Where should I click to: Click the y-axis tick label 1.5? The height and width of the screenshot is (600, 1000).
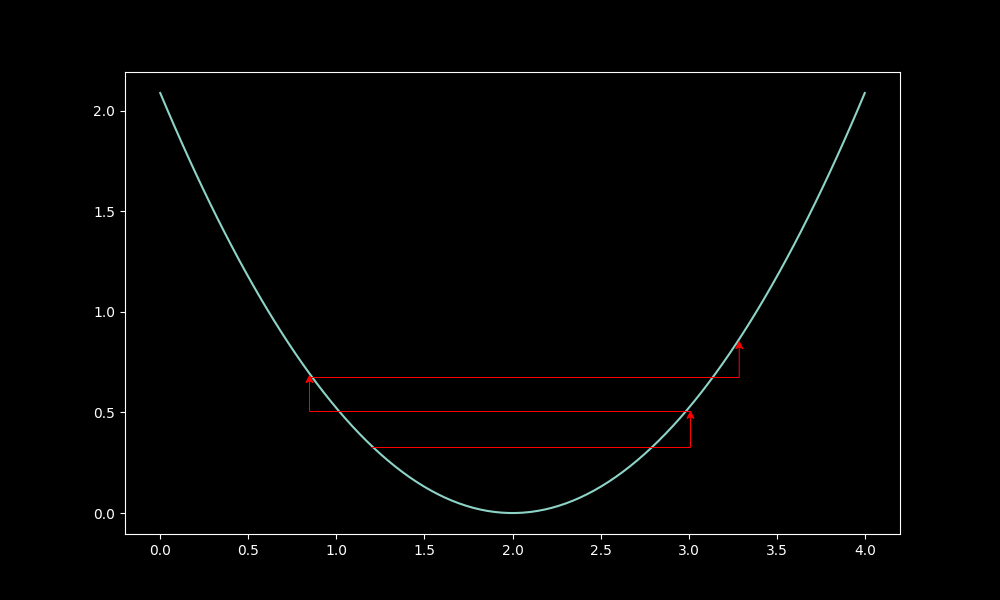pos(103,212)
